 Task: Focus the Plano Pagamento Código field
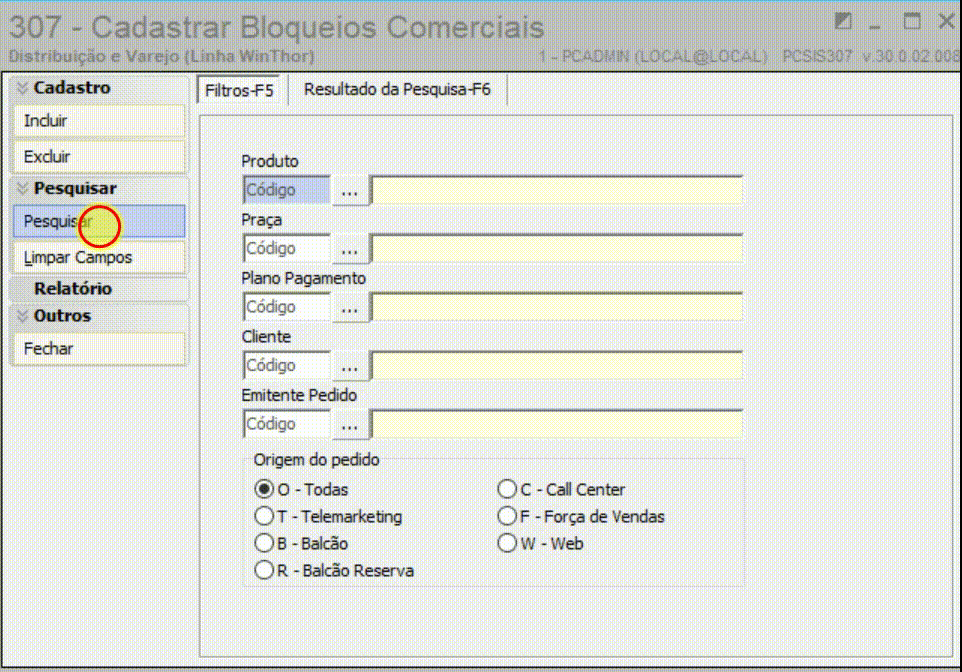tap(287, 307)
